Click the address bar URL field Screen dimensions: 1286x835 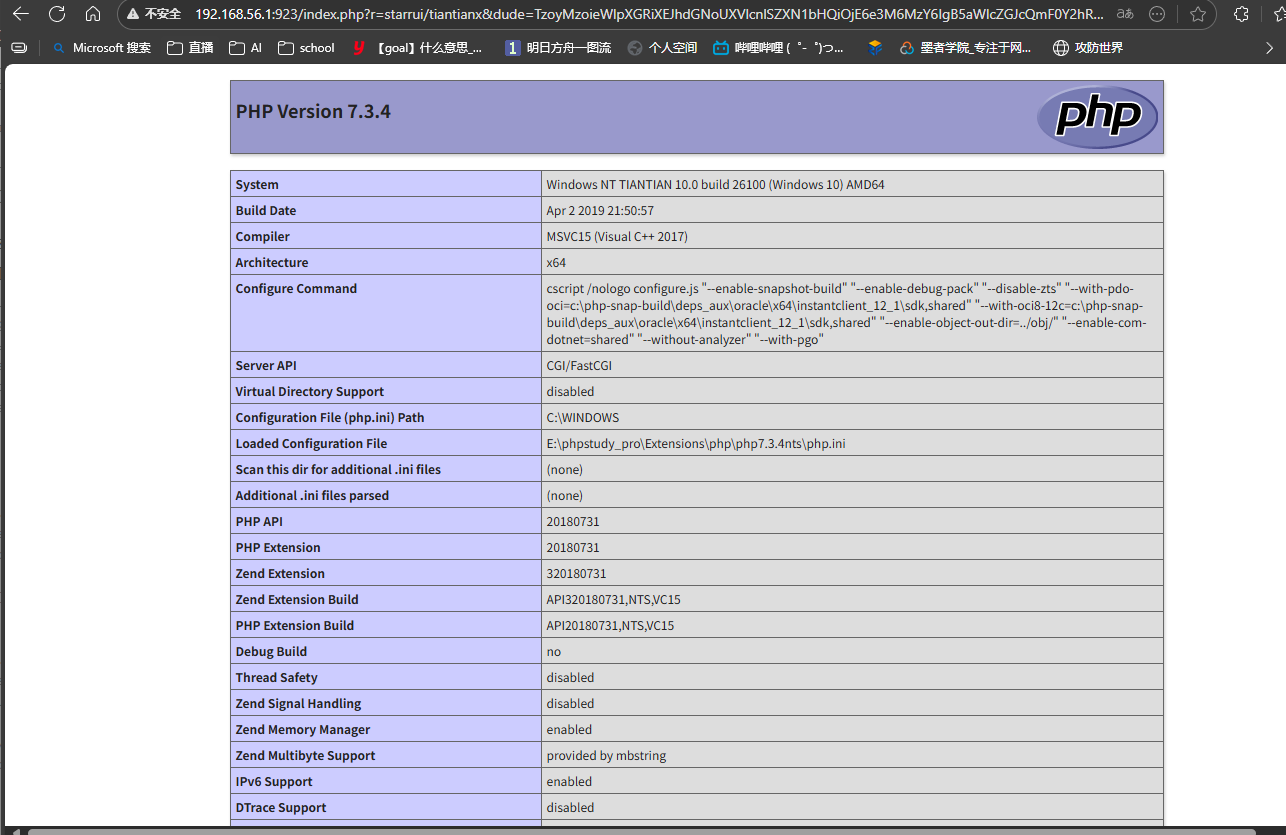coord(650,14)
